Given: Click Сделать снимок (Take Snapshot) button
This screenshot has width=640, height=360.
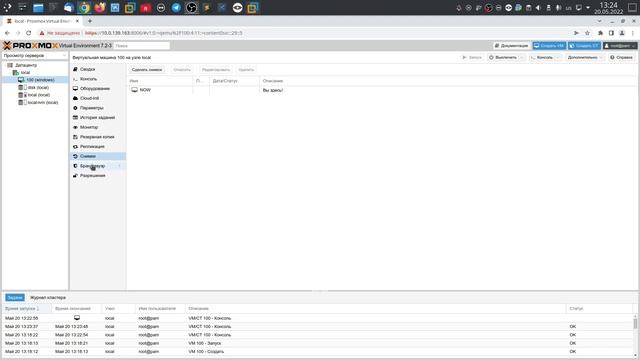Looking at the screenshot, I should click(x=147, y=70).
